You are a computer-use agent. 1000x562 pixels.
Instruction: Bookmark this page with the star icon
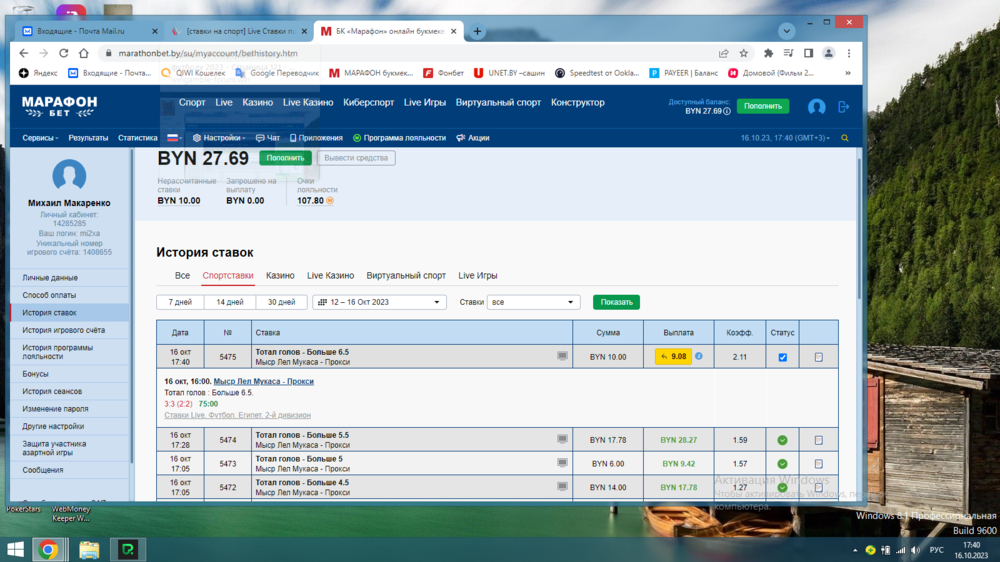click(x=744, y=53)
